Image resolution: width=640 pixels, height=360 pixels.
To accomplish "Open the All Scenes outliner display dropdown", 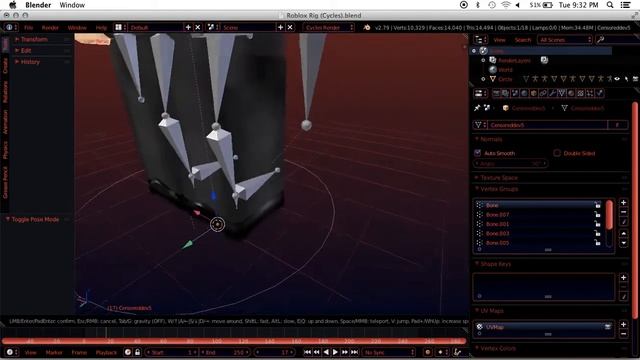I will coord(565,40).
